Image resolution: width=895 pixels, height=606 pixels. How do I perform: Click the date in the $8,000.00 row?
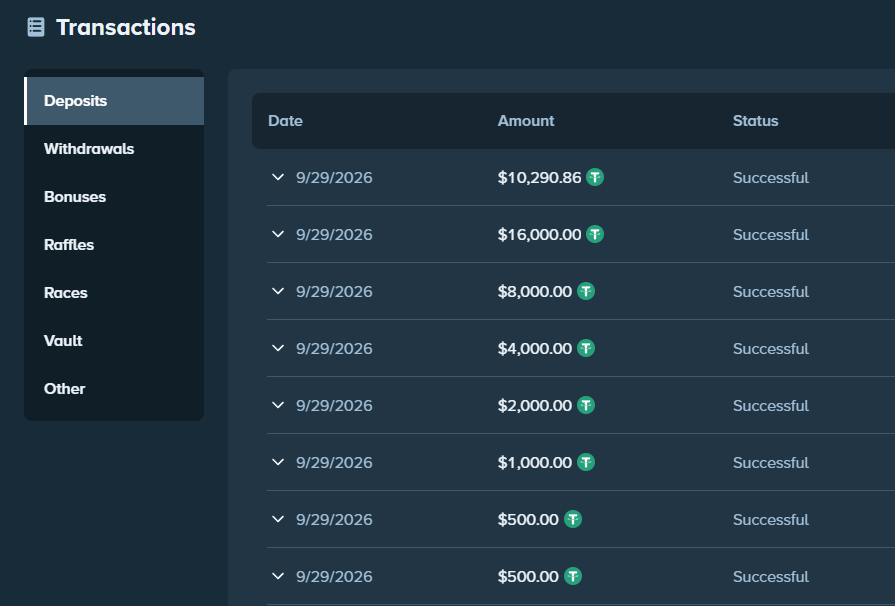pyautogui.click(x=334, y=292)
